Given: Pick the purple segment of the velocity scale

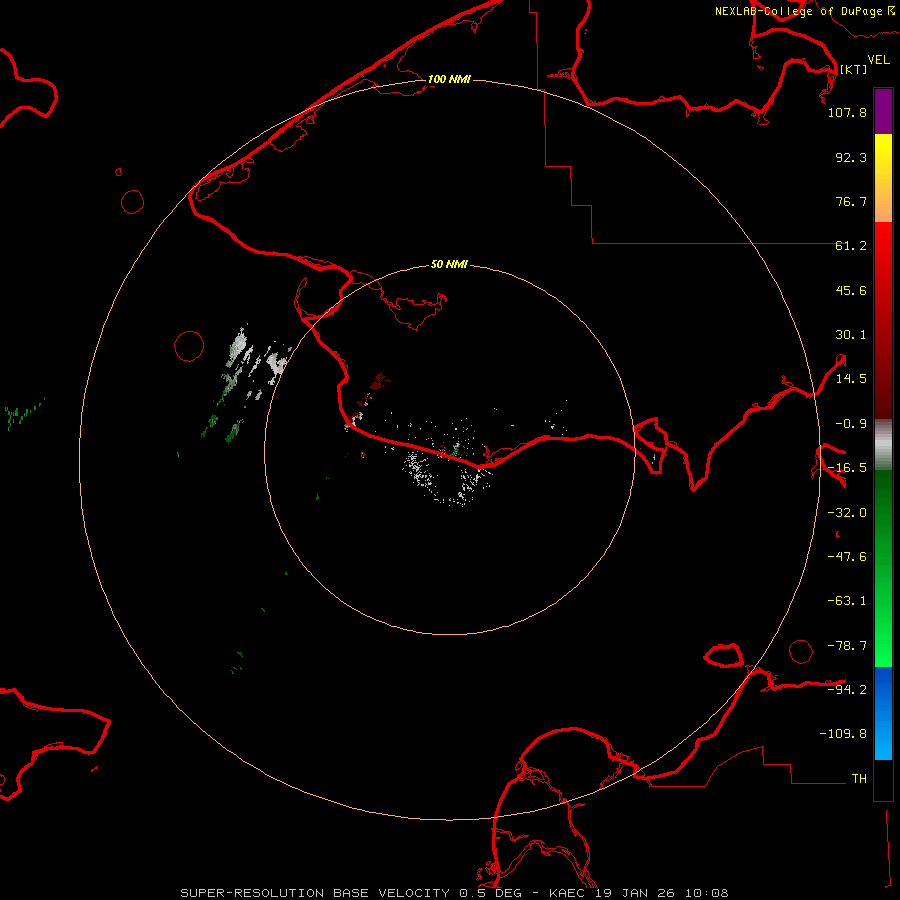Looking at the screenshot, I should point(883,111).
